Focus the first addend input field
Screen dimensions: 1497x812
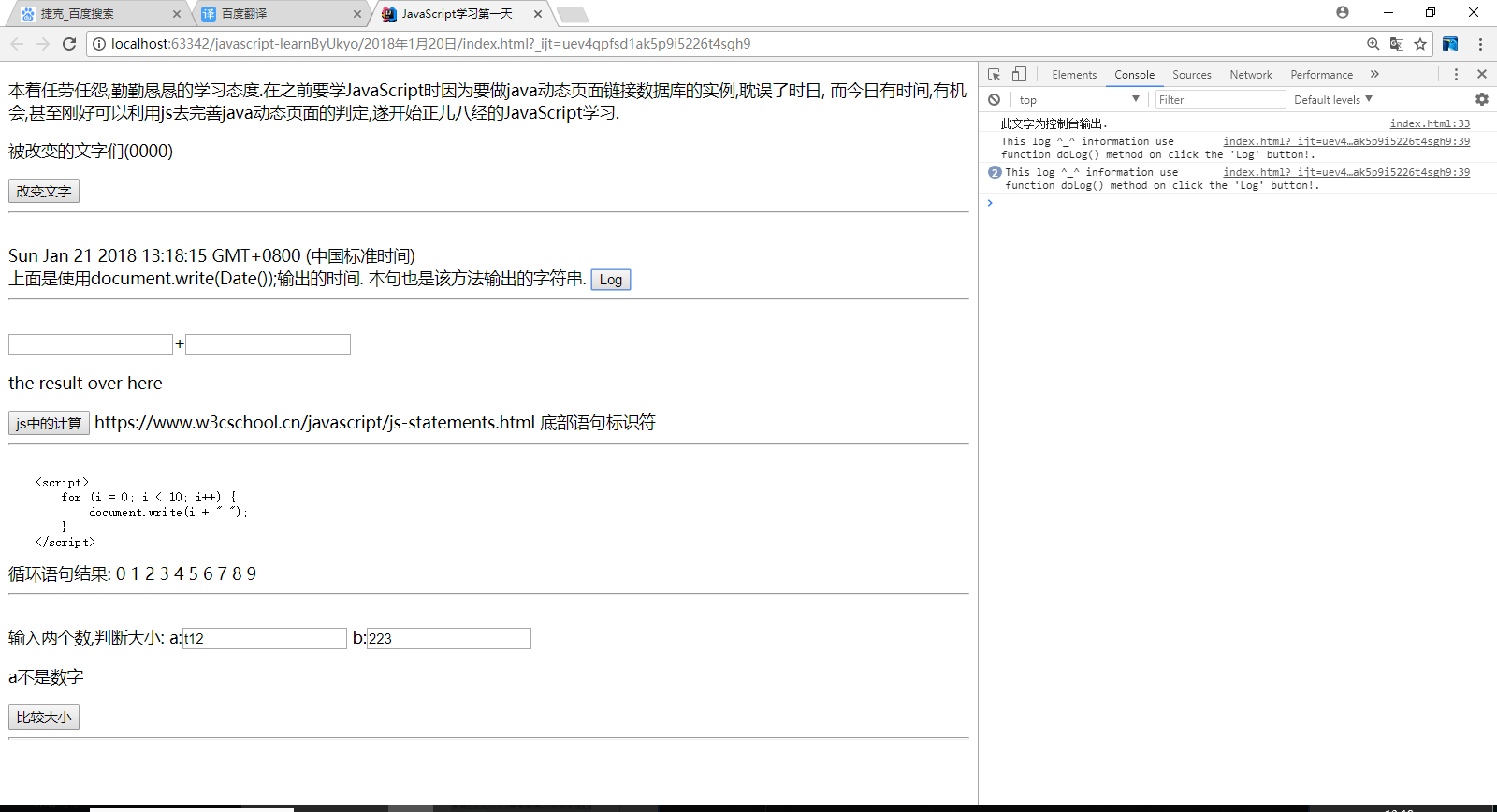tap(91, 344)
